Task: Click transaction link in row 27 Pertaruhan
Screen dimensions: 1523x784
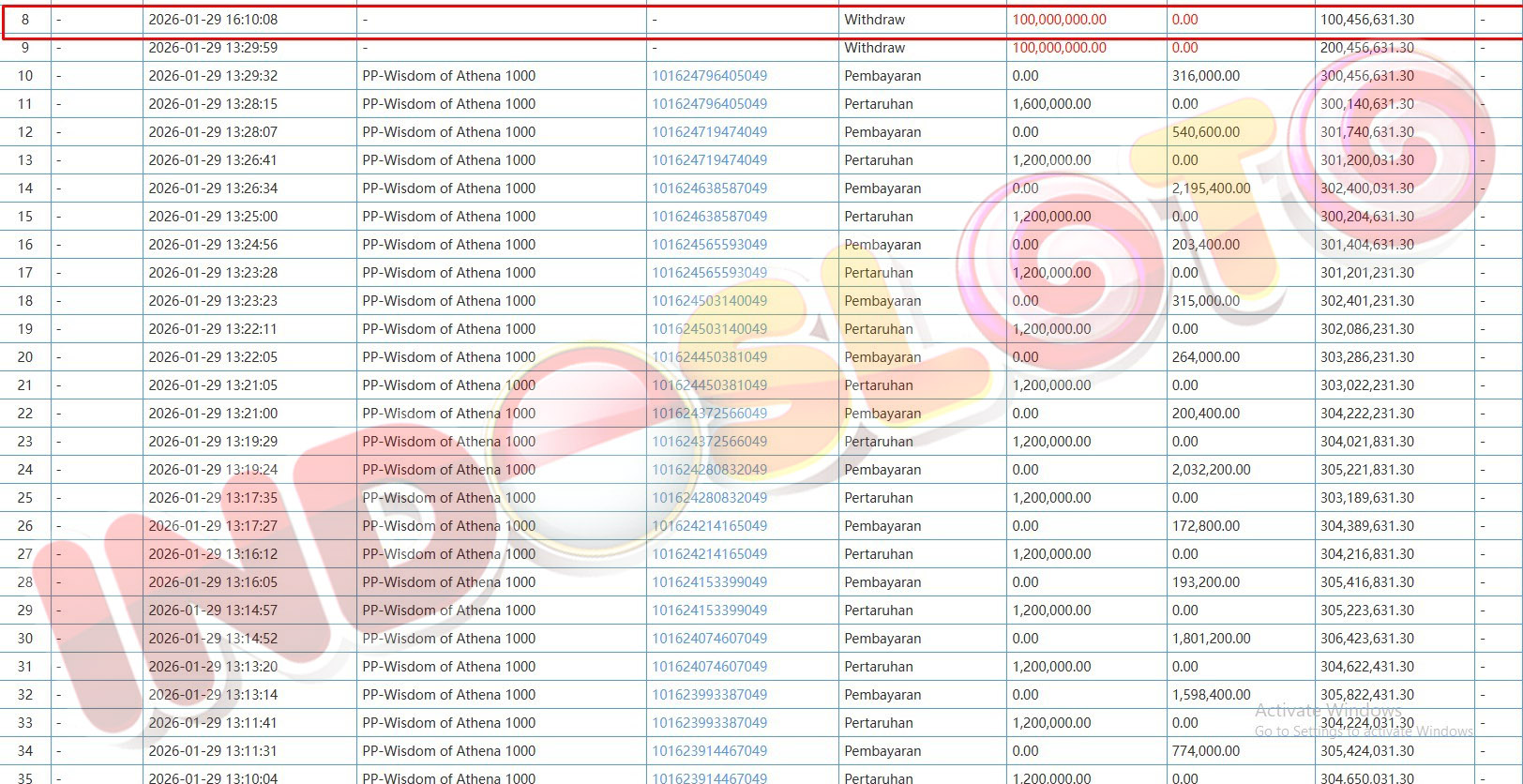Action: [709, 554]
